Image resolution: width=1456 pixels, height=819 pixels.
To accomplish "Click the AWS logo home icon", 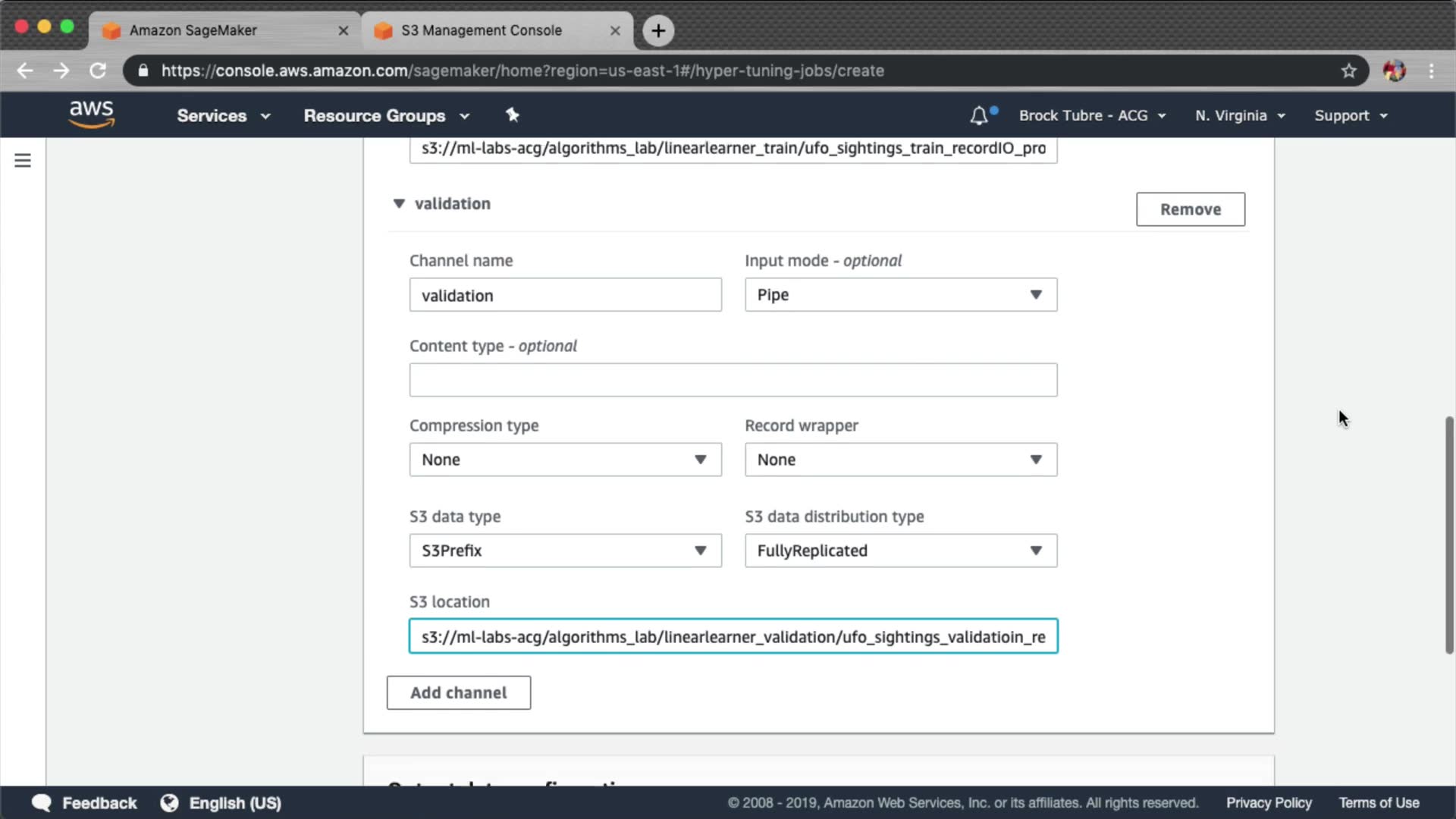I will click(91, 115).
